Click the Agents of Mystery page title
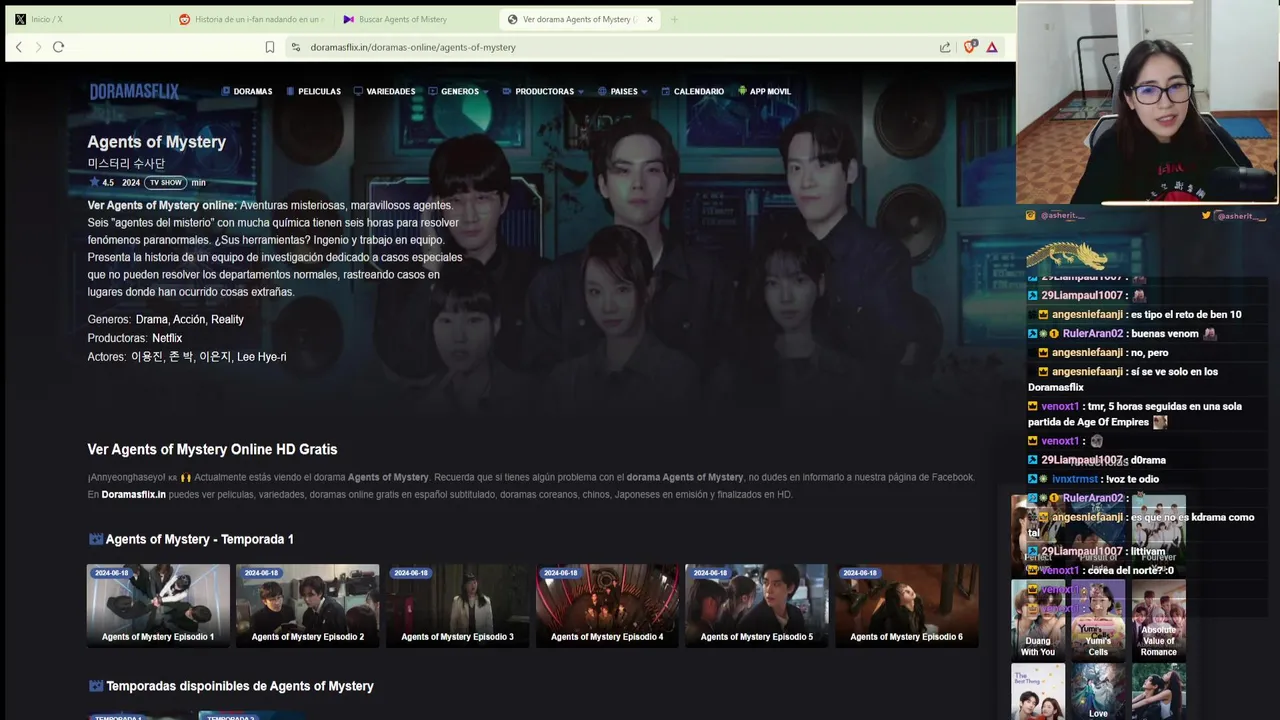1280x720 pixels. [x=157, y=142]
